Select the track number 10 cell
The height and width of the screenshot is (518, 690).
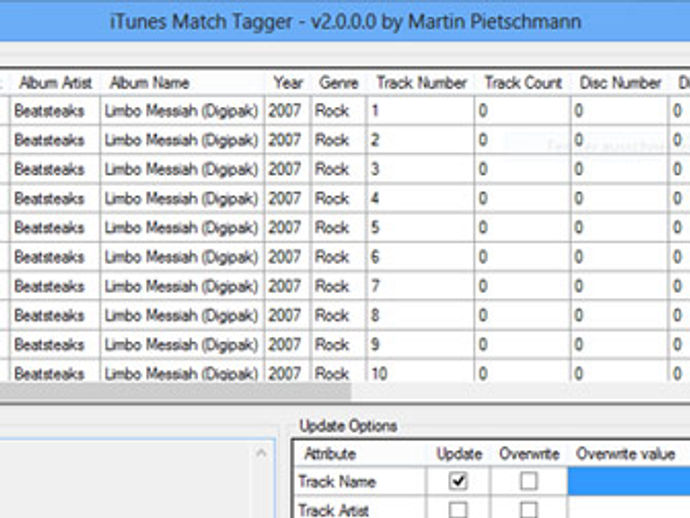tap(421, 373)
